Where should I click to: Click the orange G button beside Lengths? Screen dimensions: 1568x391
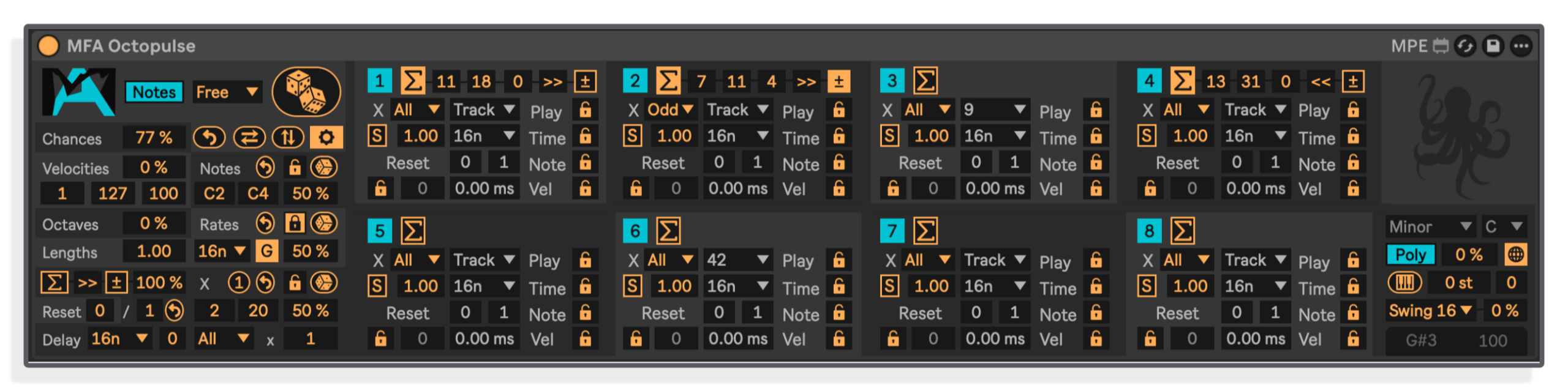[x=267, y=251]
